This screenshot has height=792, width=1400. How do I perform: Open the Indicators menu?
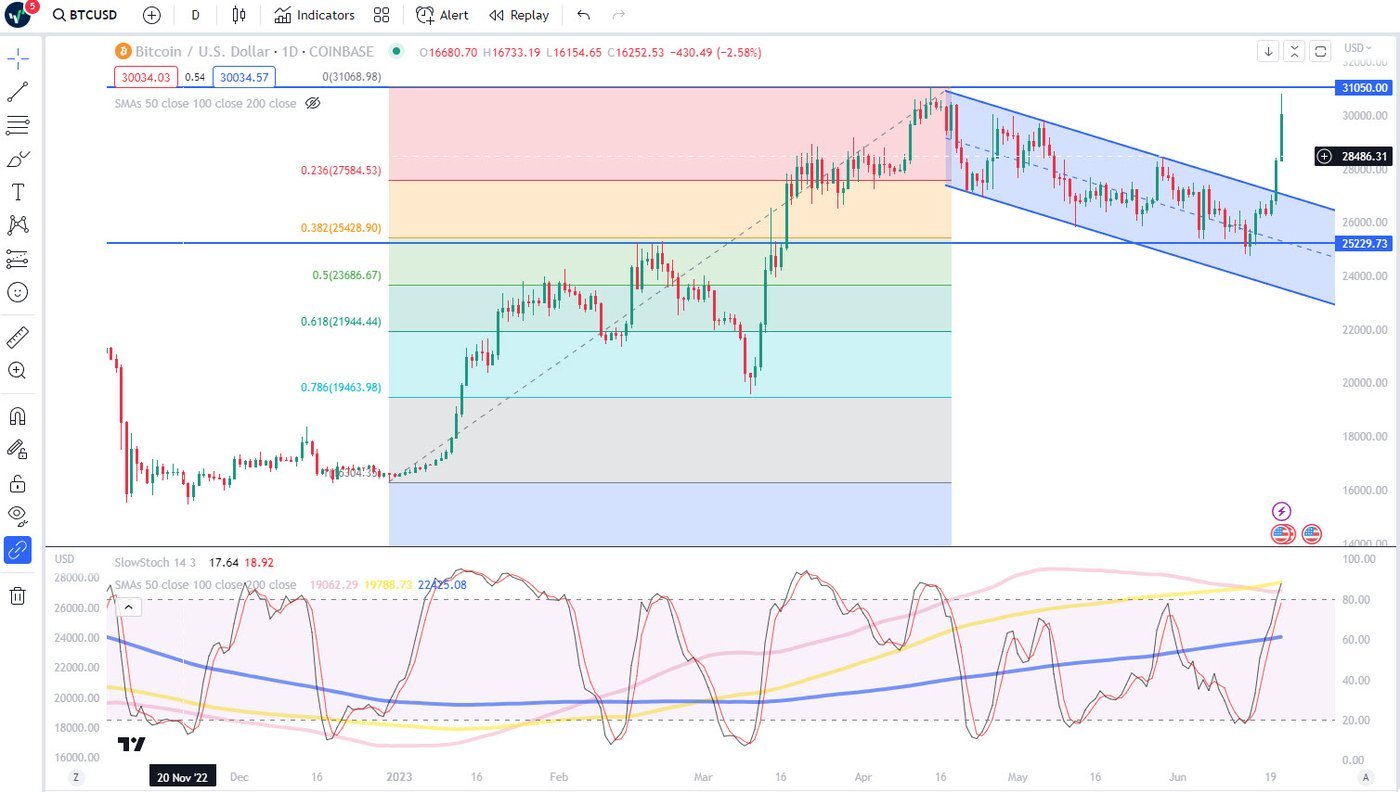314,15
